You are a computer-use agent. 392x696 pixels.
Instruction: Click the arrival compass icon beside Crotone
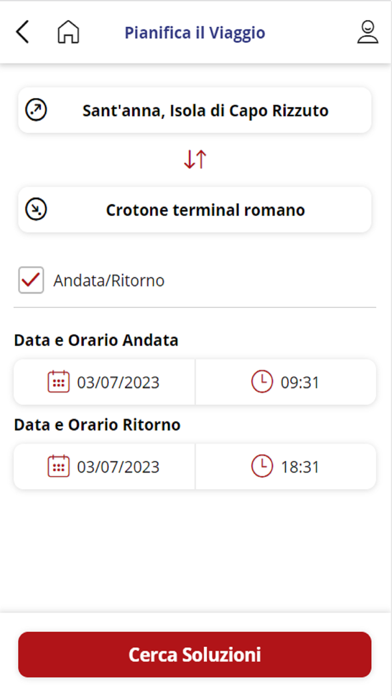point(36,210)
